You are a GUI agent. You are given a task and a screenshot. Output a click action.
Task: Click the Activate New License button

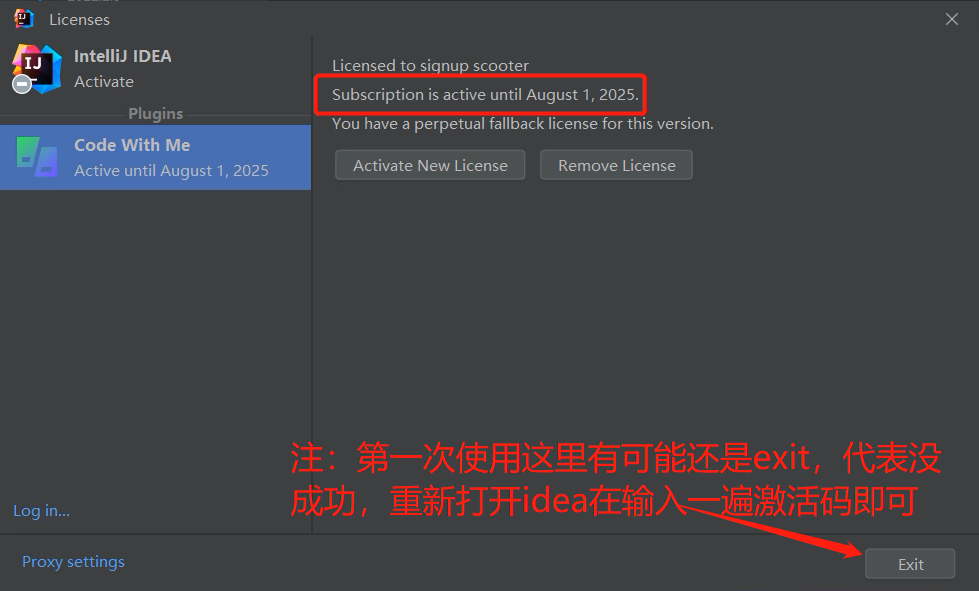[x=430, y=165]
